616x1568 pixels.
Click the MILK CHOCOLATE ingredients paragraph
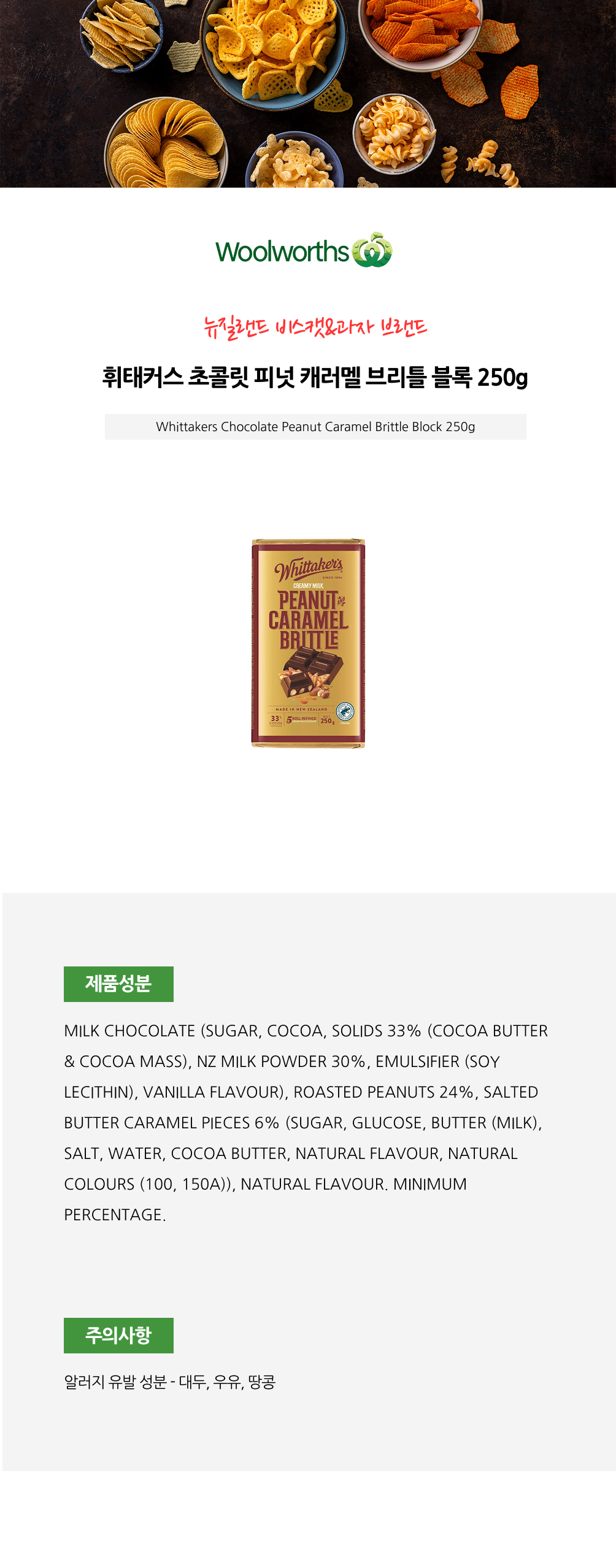(306, 1123)
